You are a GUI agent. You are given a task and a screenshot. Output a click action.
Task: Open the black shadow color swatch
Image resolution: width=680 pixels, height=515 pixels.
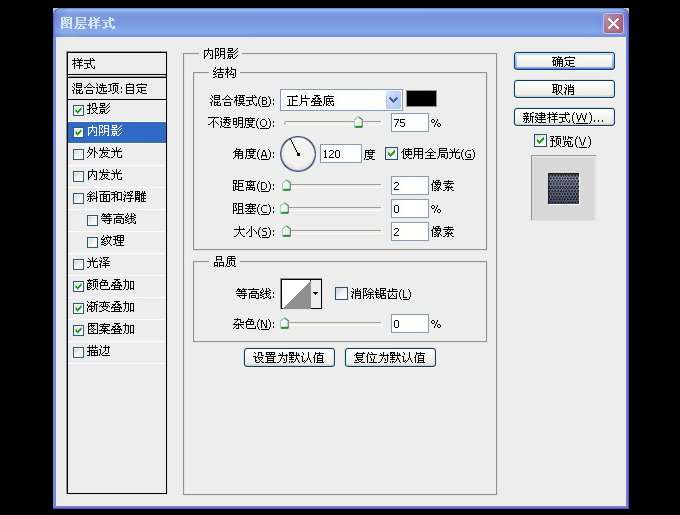(x=420, y=99)
